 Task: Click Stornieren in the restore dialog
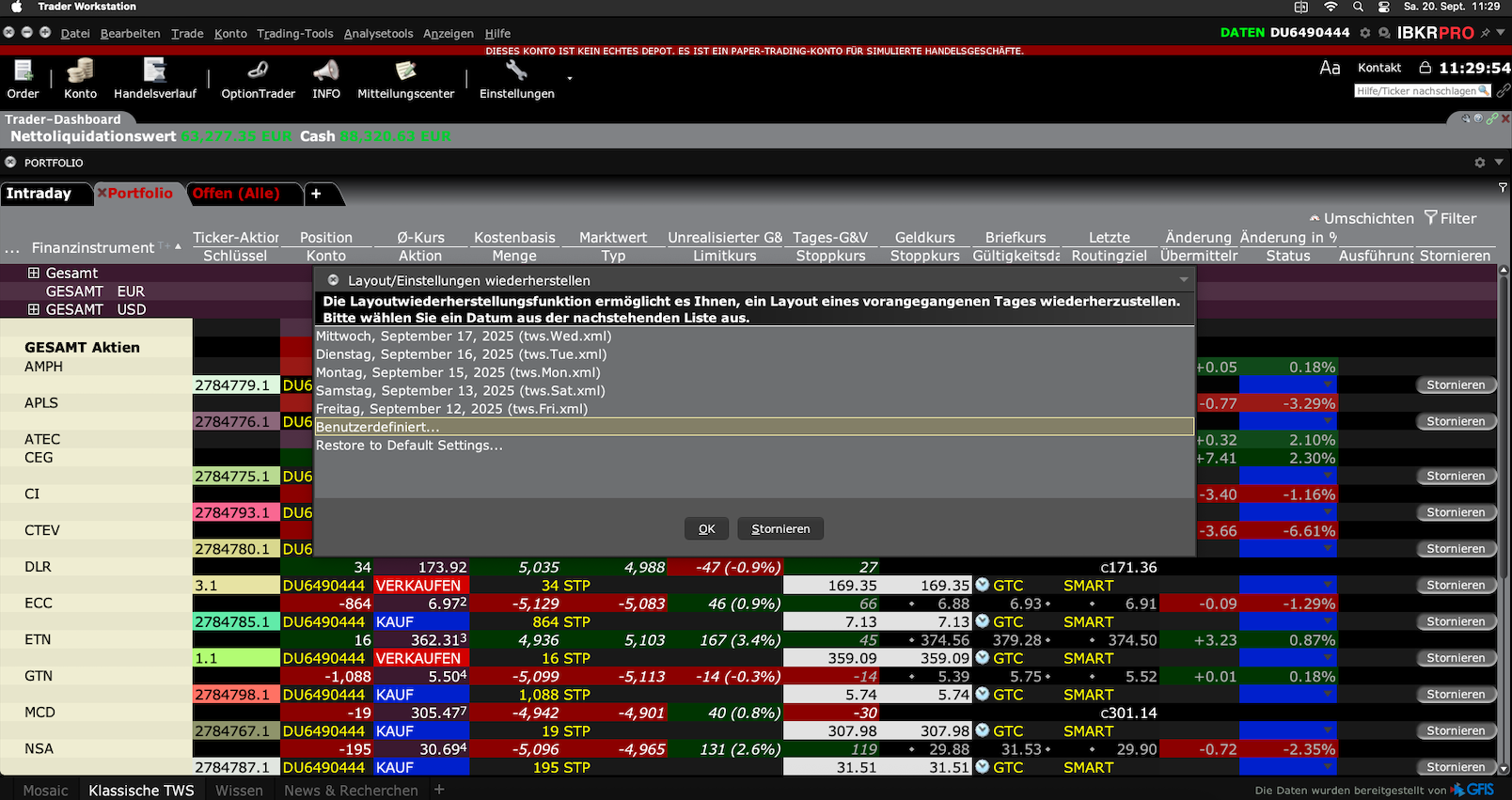coord(780,529)
